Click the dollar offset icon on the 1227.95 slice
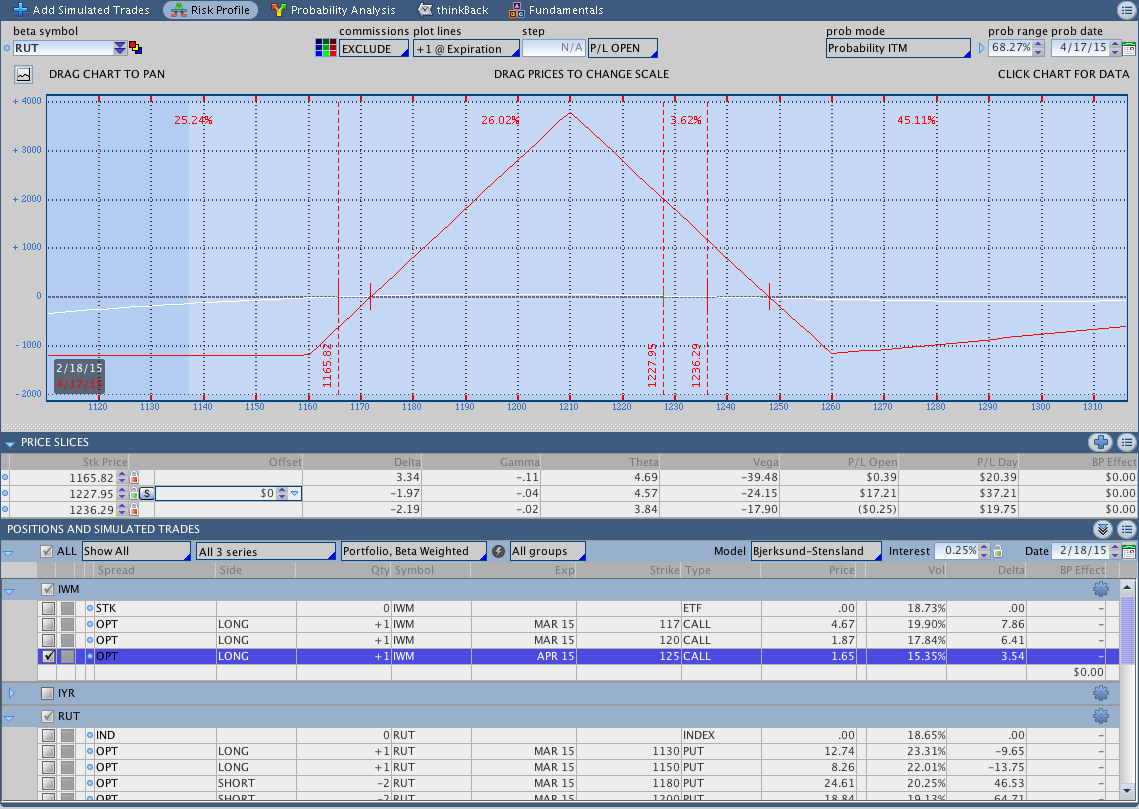Viewport: 1139px width, 809px height. 147,494
